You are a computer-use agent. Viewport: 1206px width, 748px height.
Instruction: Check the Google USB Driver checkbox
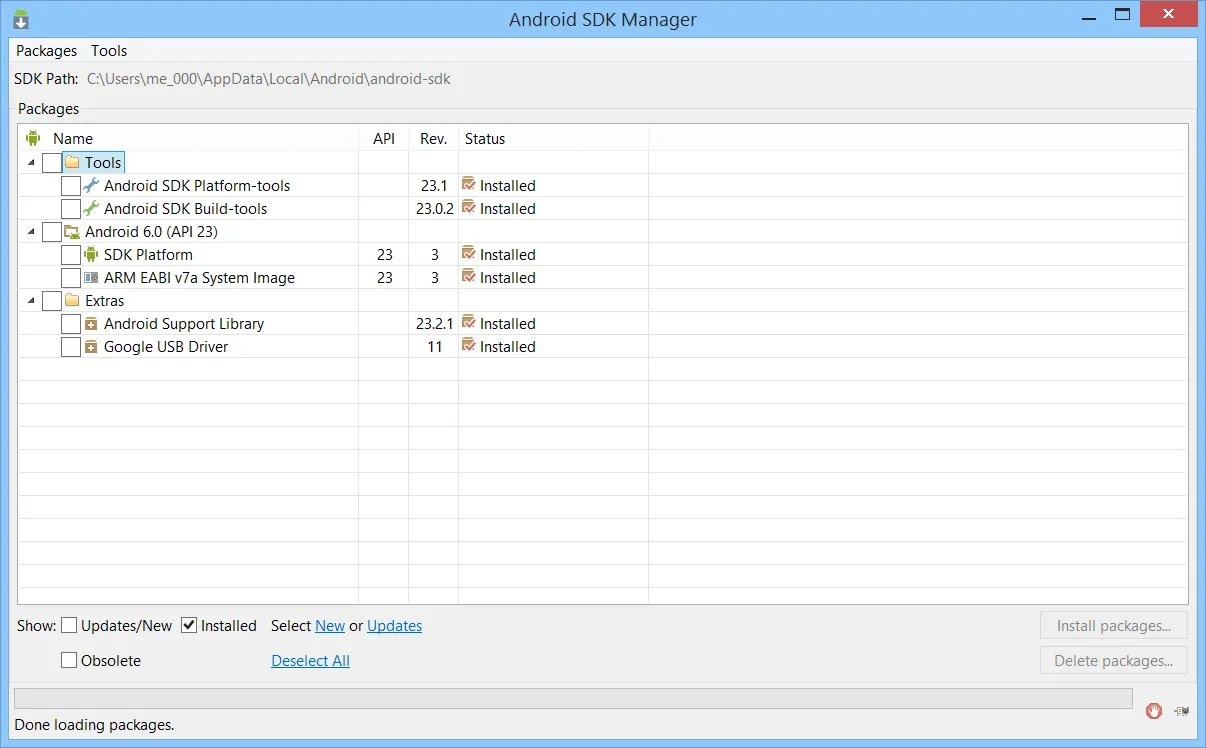click(71, 347)
